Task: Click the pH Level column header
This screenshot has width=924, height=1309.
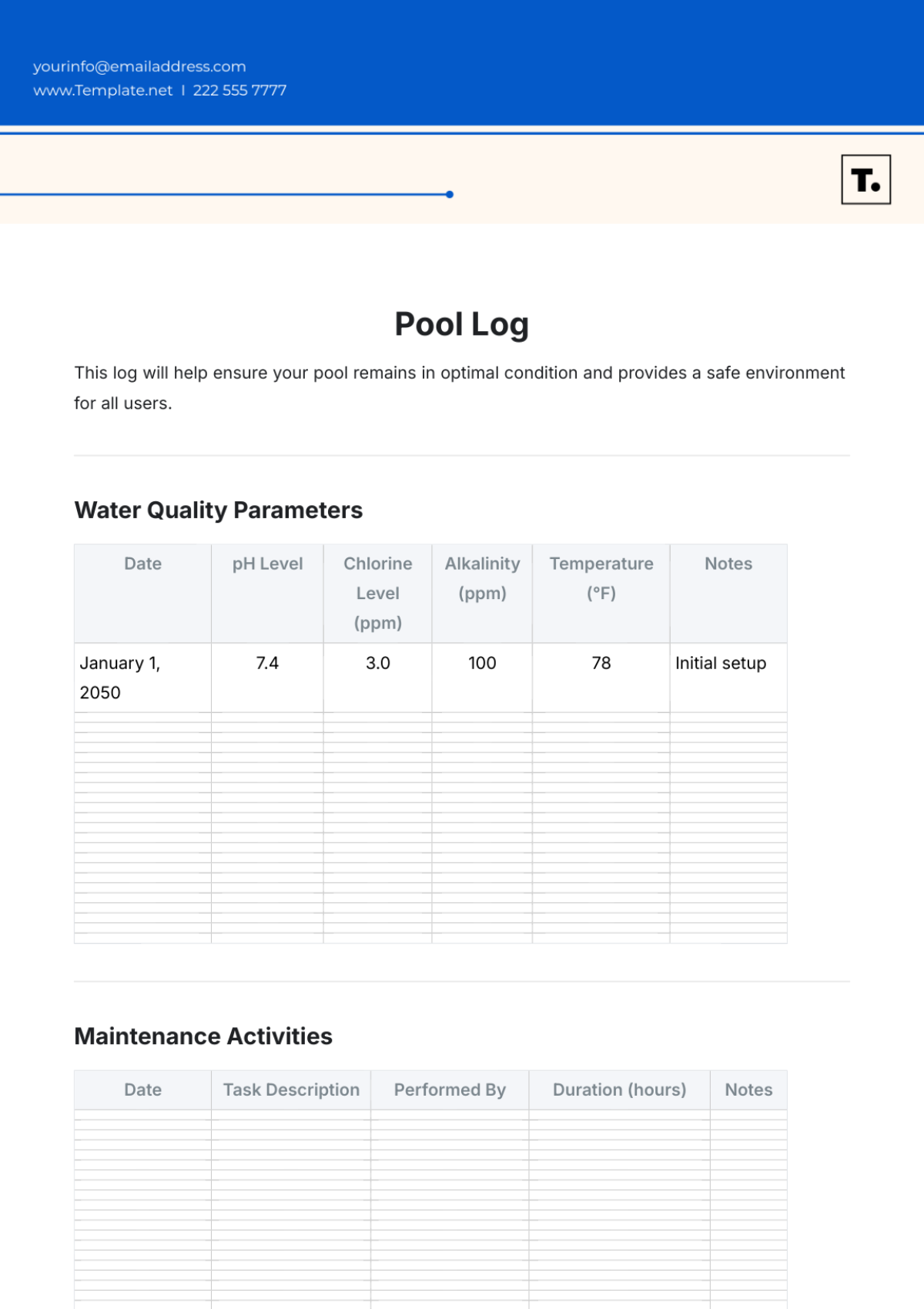Action: [267, 564]
